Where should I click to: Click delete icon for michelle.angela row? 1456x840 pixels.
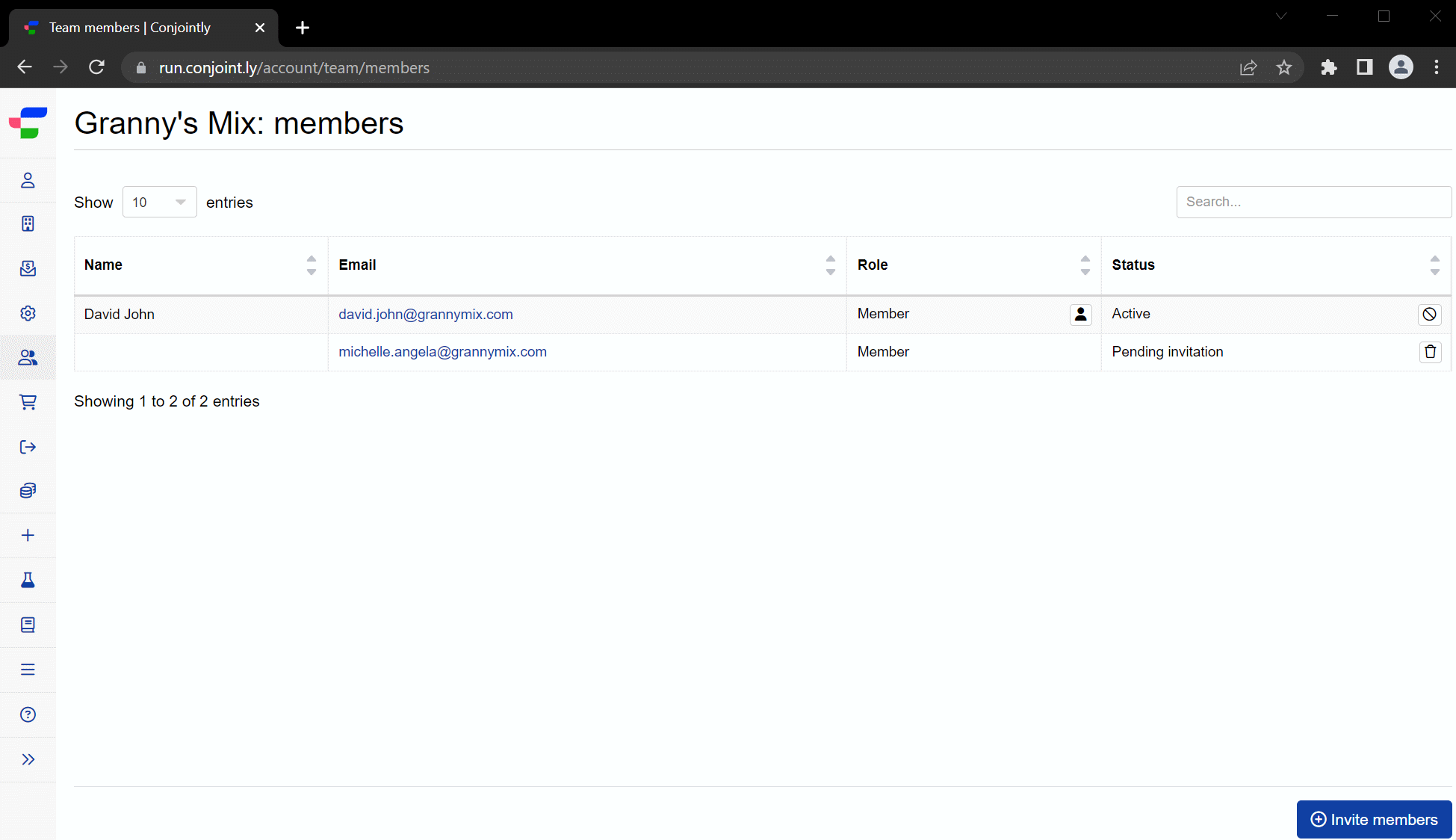point(1430,351)
